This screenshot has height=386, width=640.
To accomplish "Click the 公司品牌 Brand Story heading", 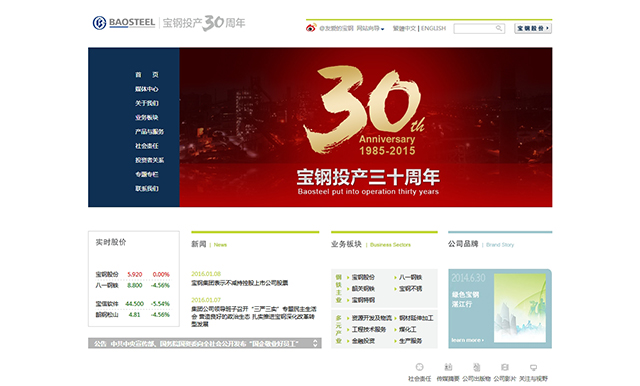I will (x=481, y=244).
